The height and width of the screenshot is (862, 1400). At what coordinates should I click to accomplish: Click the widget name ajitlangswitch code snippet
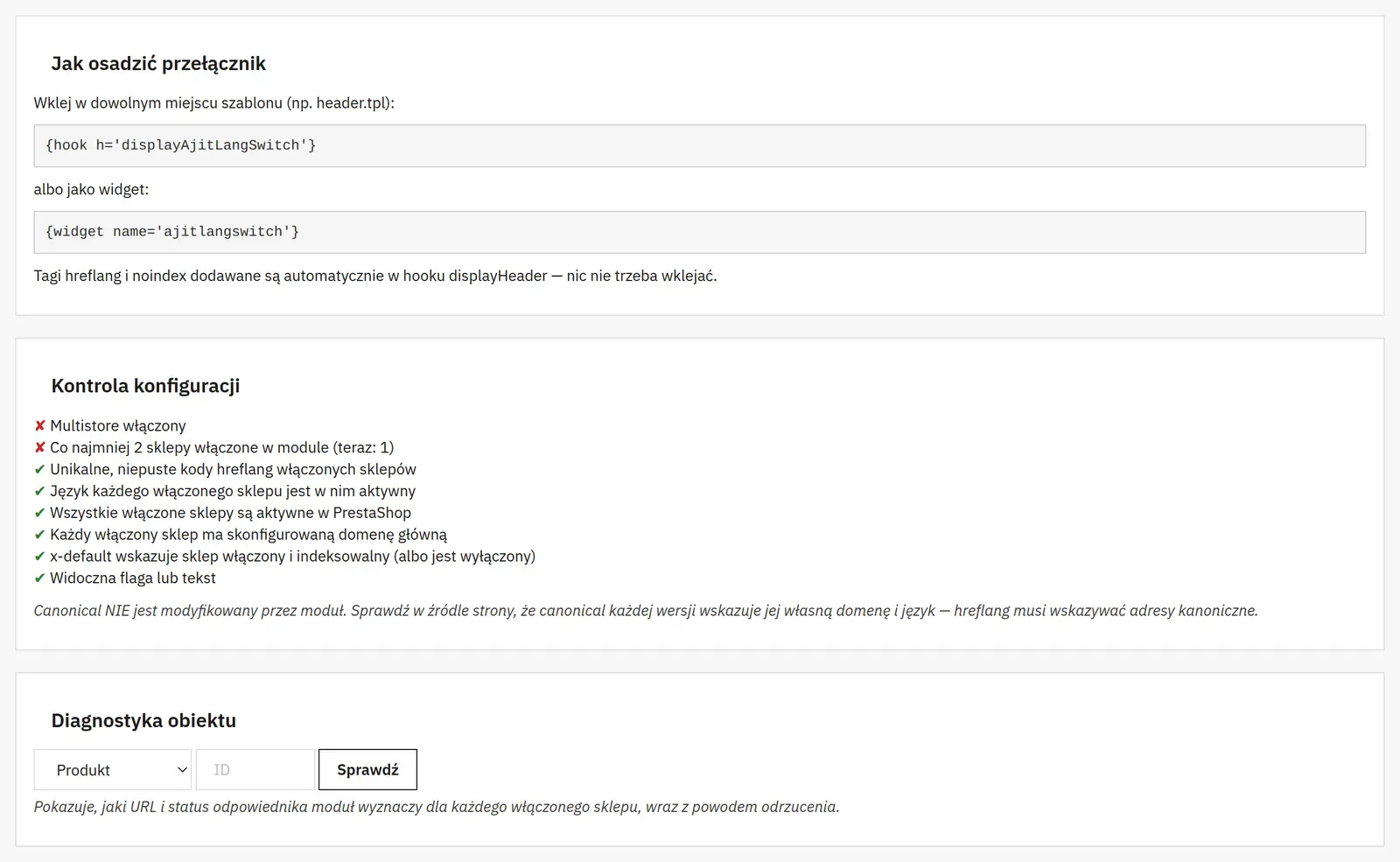(x=700, y=232)
